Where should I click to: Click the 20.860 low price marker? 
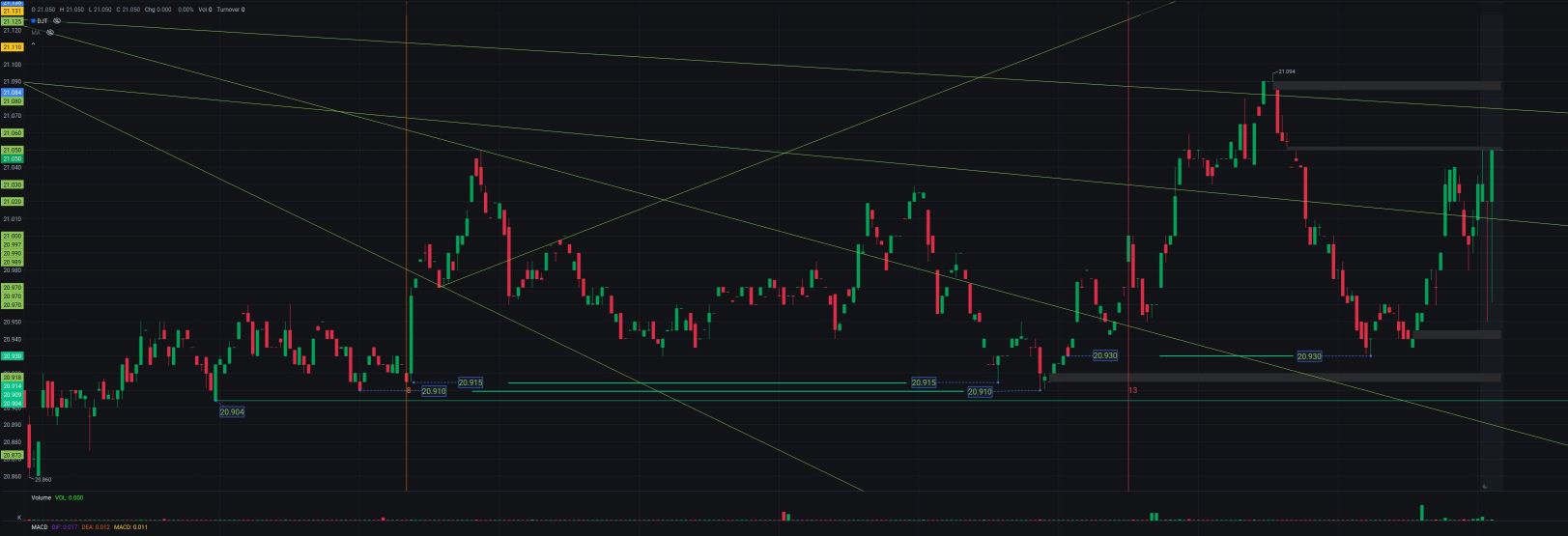(43, 479)
